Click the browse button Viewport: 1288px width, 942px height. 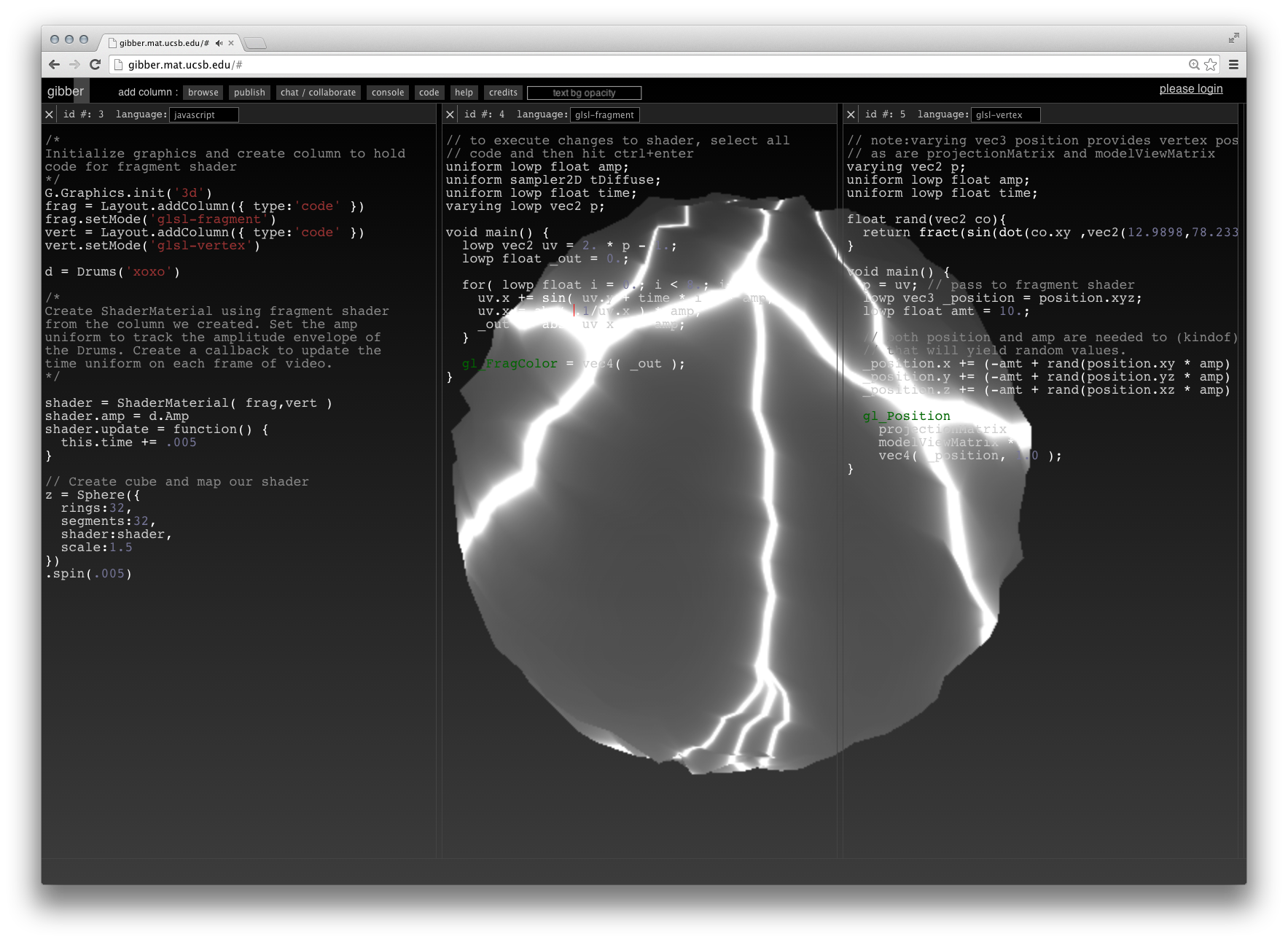pyautogui.click(x=203, y=93)
